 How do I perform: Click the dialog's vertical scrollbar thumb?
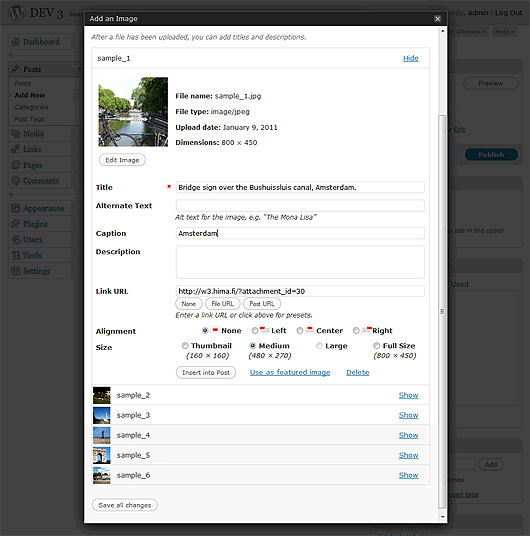tap(442, 311)
